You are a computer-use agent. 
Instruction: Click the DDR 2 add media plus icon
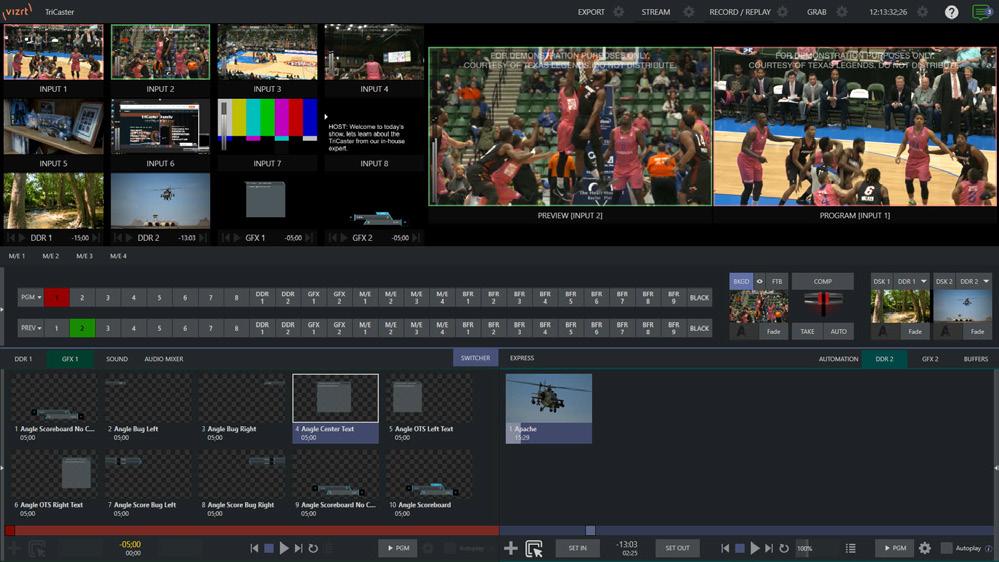coord(511,548)
